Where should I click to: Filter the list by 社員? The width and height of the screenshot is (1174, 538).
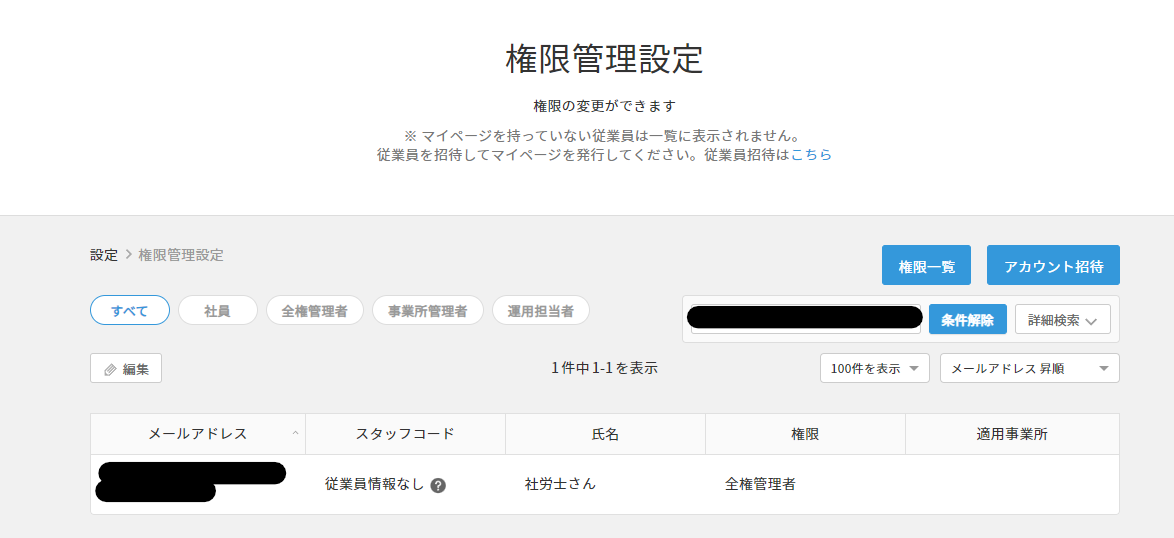click(217, 311)
